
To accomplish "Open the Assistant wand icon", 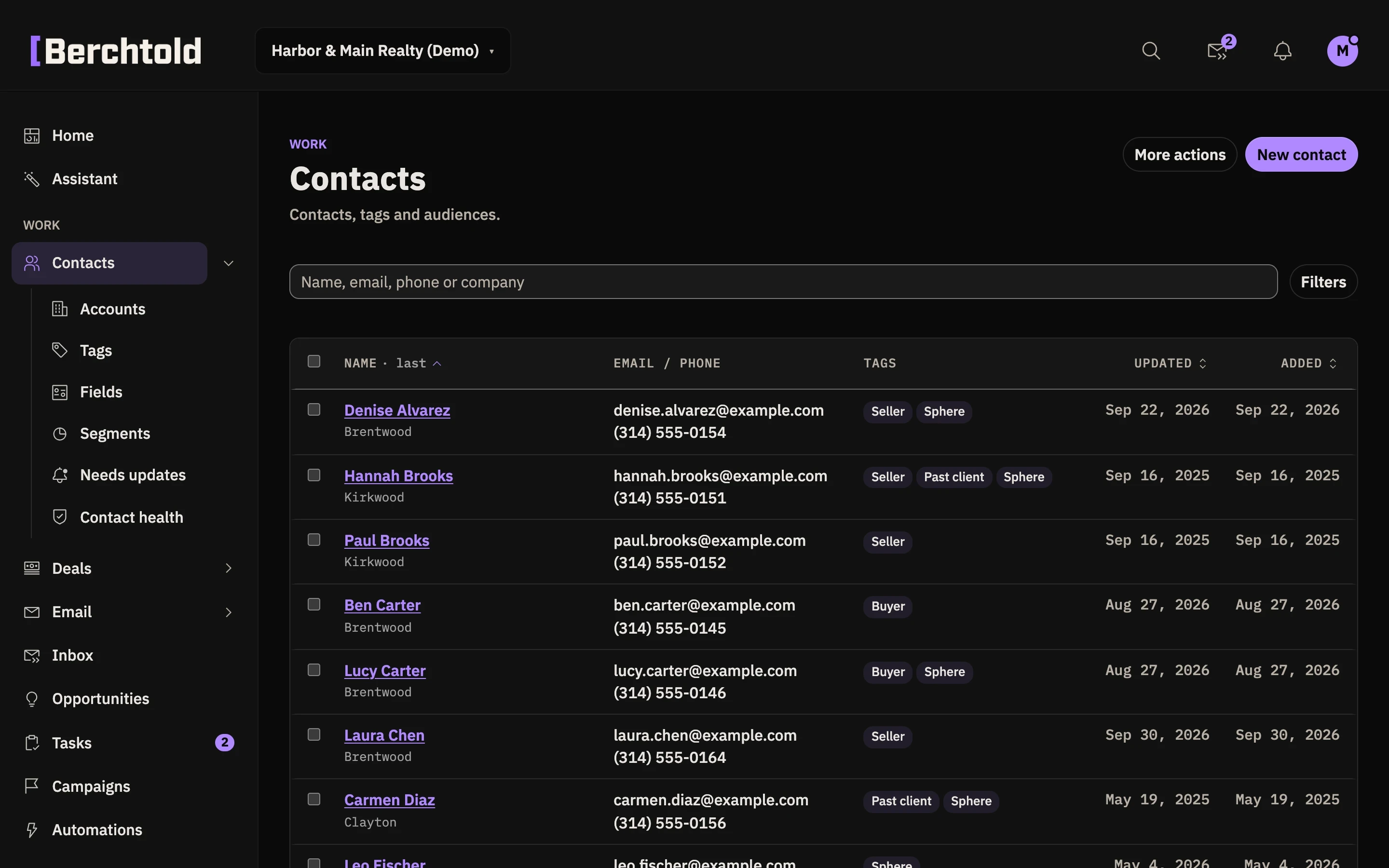I will tap(31, 179).
